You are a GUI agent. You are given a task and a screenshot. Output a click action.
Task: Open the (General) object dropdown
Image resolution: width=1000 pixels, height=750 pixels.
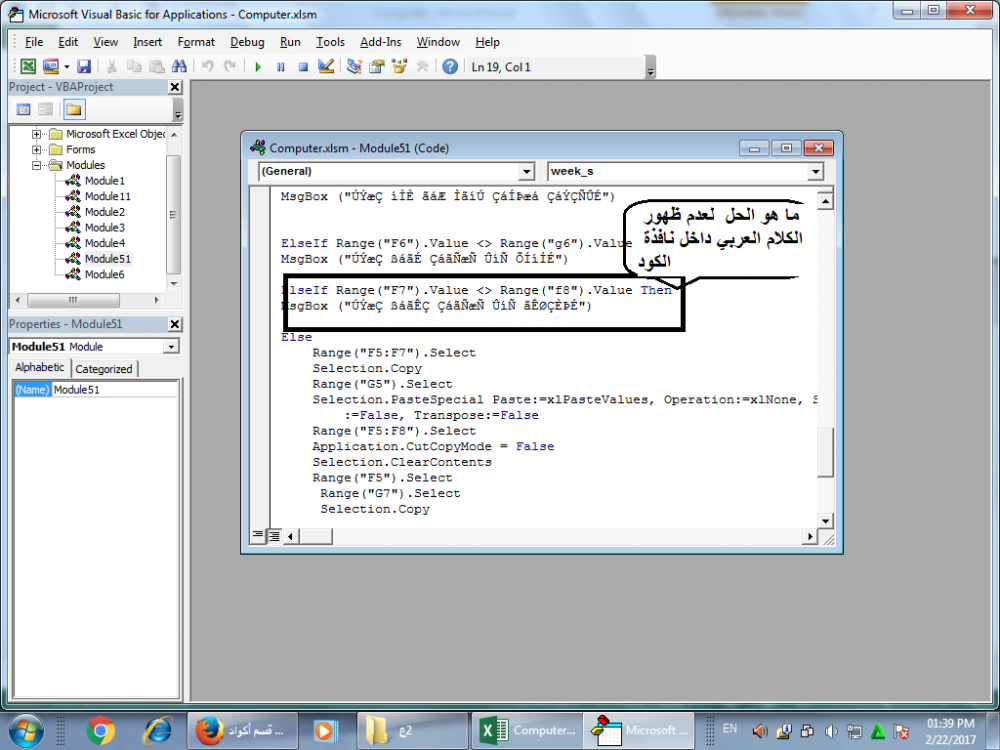(526, 172)
